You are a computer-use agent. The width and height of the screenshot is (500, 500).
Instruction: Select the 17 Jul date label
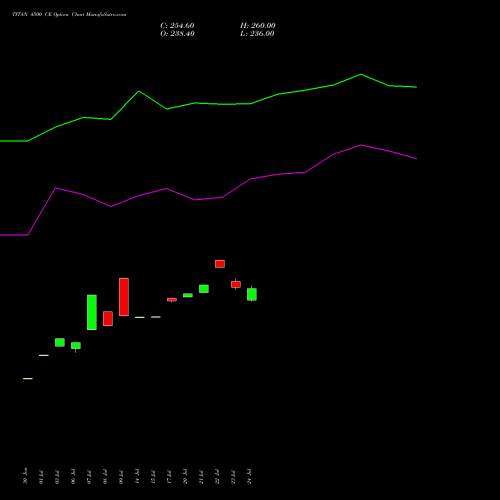169,477
